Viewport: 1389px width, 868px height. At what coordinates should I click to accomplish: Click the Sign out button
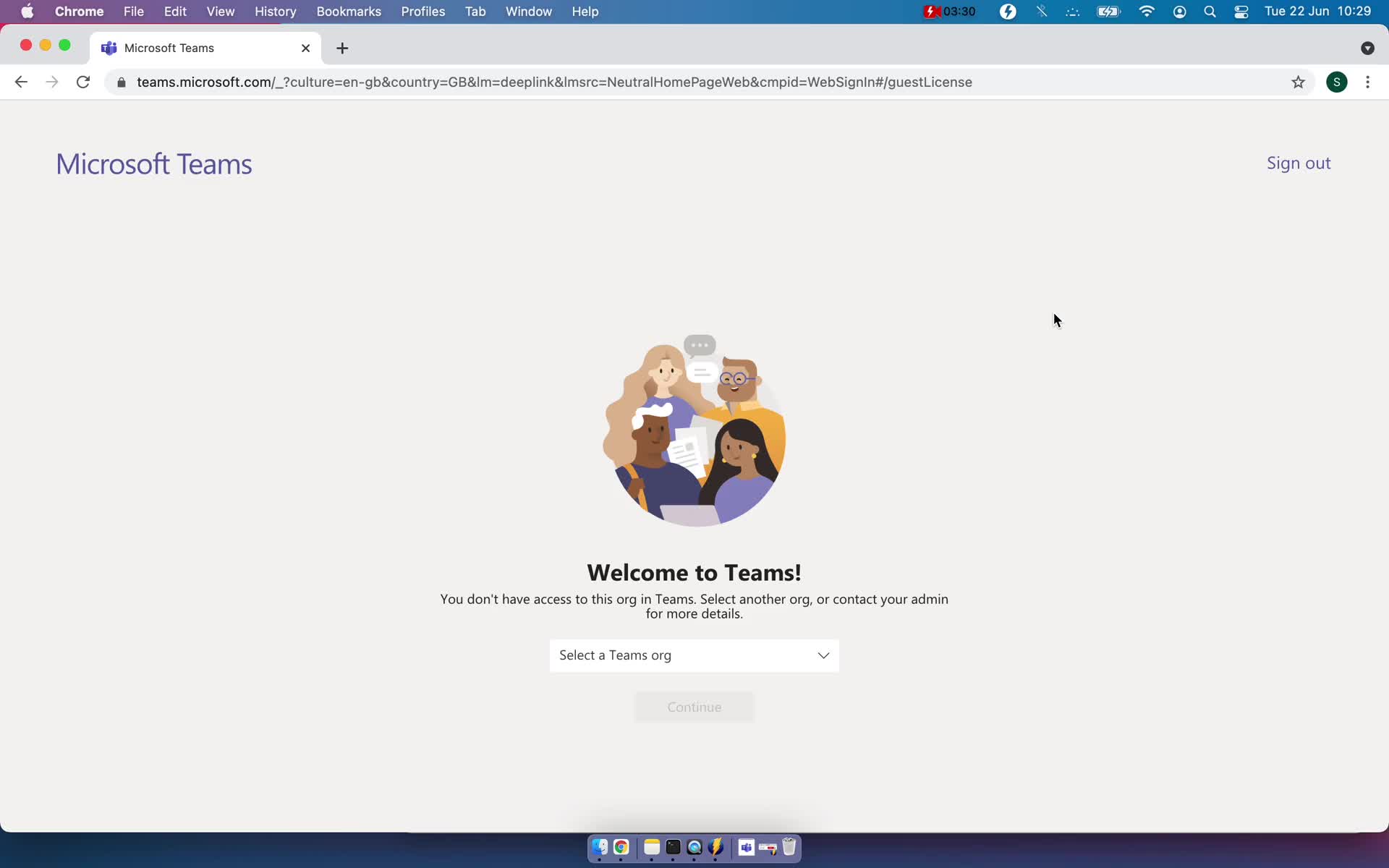click(x=1299, y=163)
